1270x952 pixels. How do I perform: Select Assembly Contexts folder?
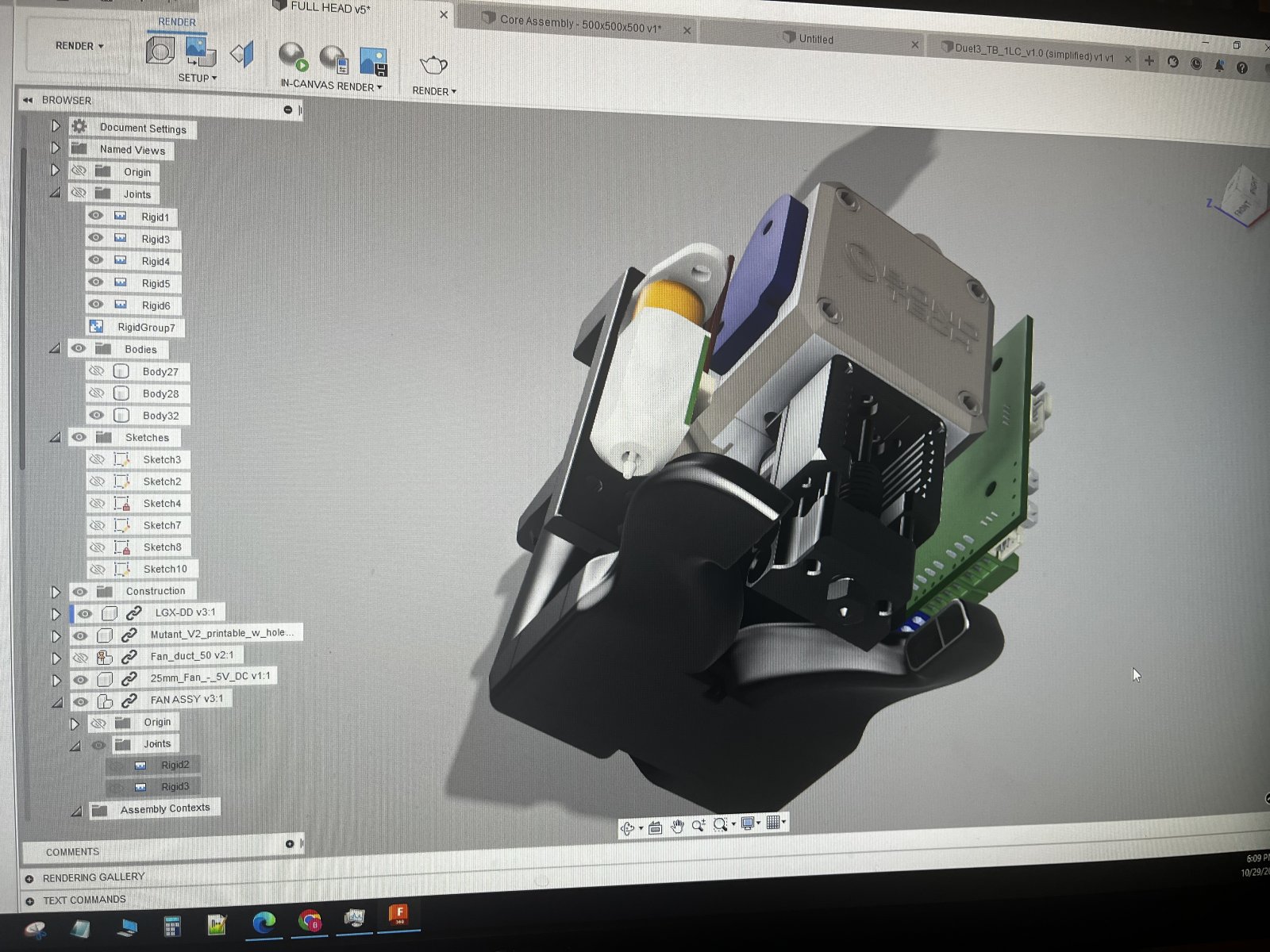click(165, 809)
